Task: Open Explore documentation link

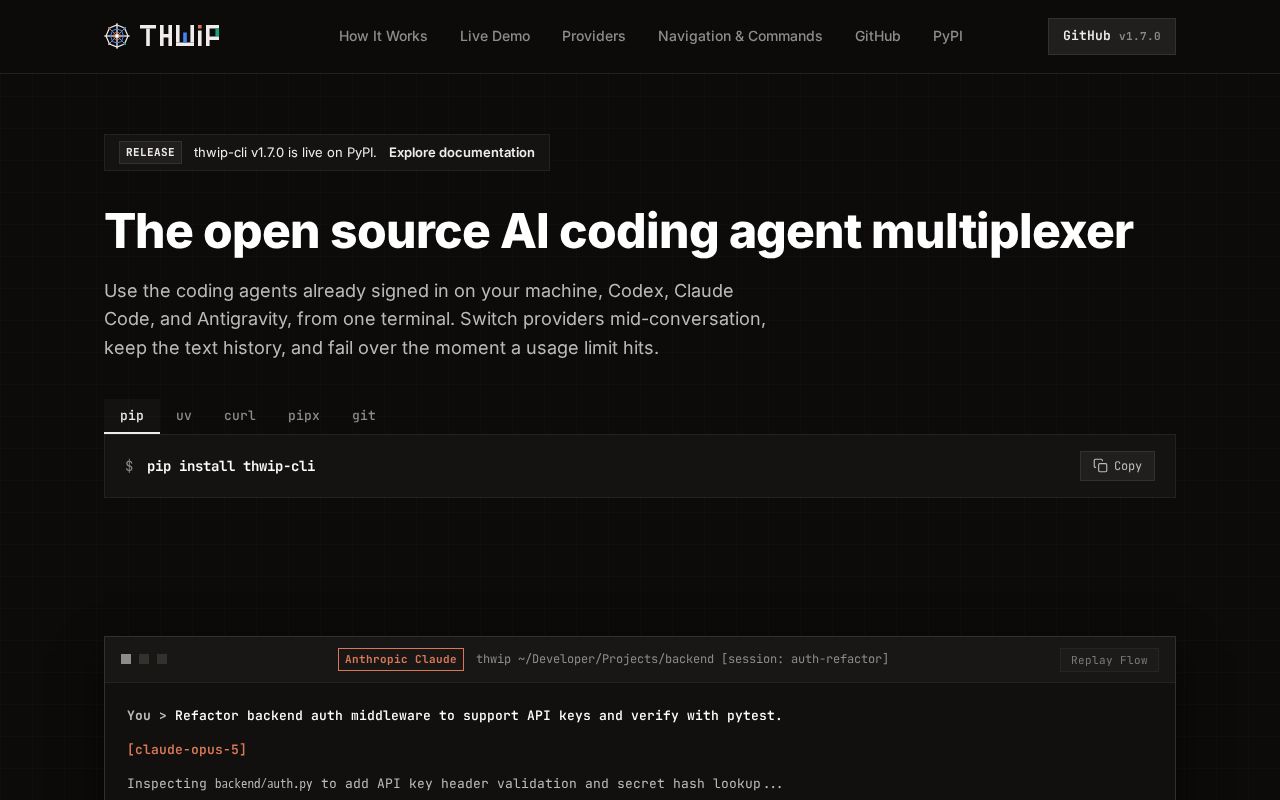Action: click(x=462, y=152)
